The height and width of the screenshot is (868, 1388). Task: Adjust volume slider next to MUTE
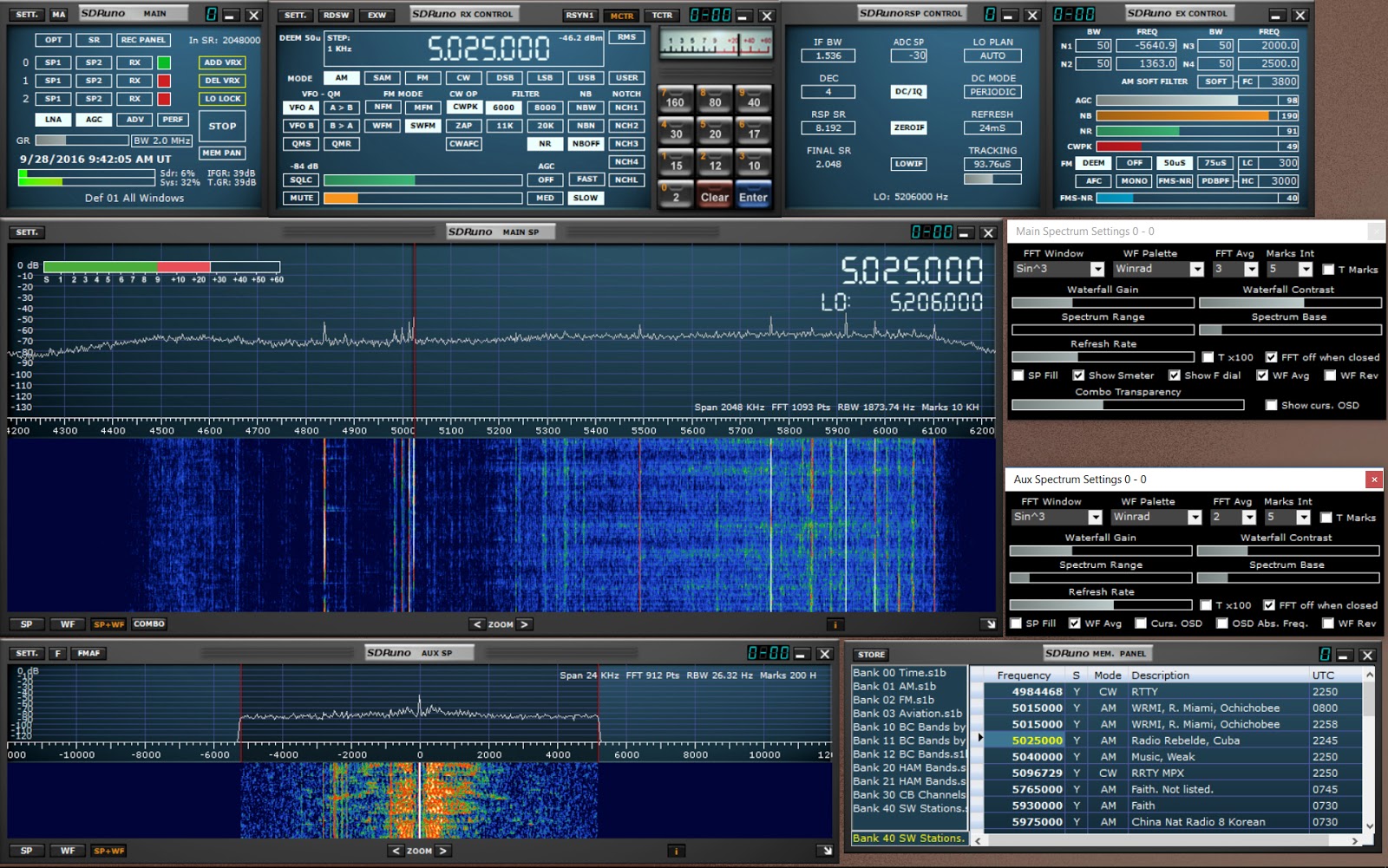click(423, 198)
